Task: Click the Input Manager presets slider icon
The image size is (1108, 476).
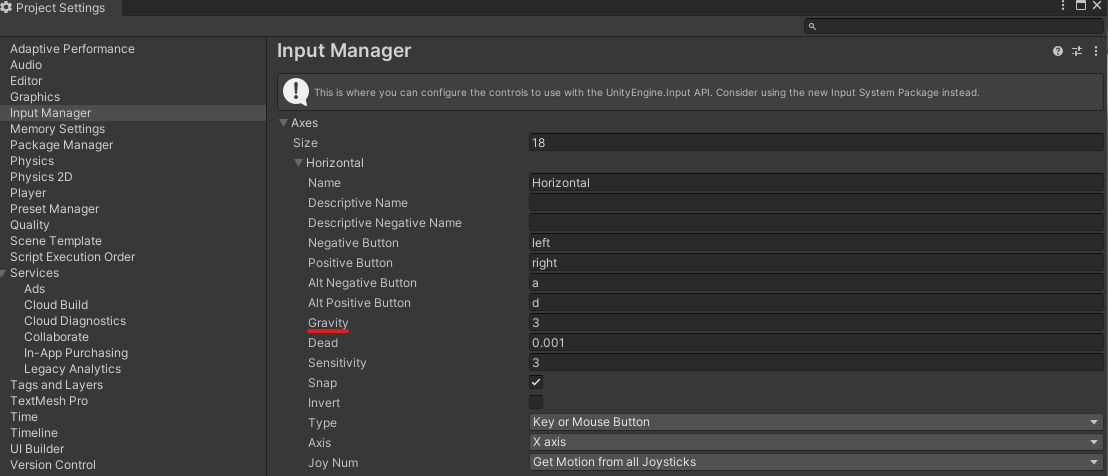Action: coord(1077,51)
